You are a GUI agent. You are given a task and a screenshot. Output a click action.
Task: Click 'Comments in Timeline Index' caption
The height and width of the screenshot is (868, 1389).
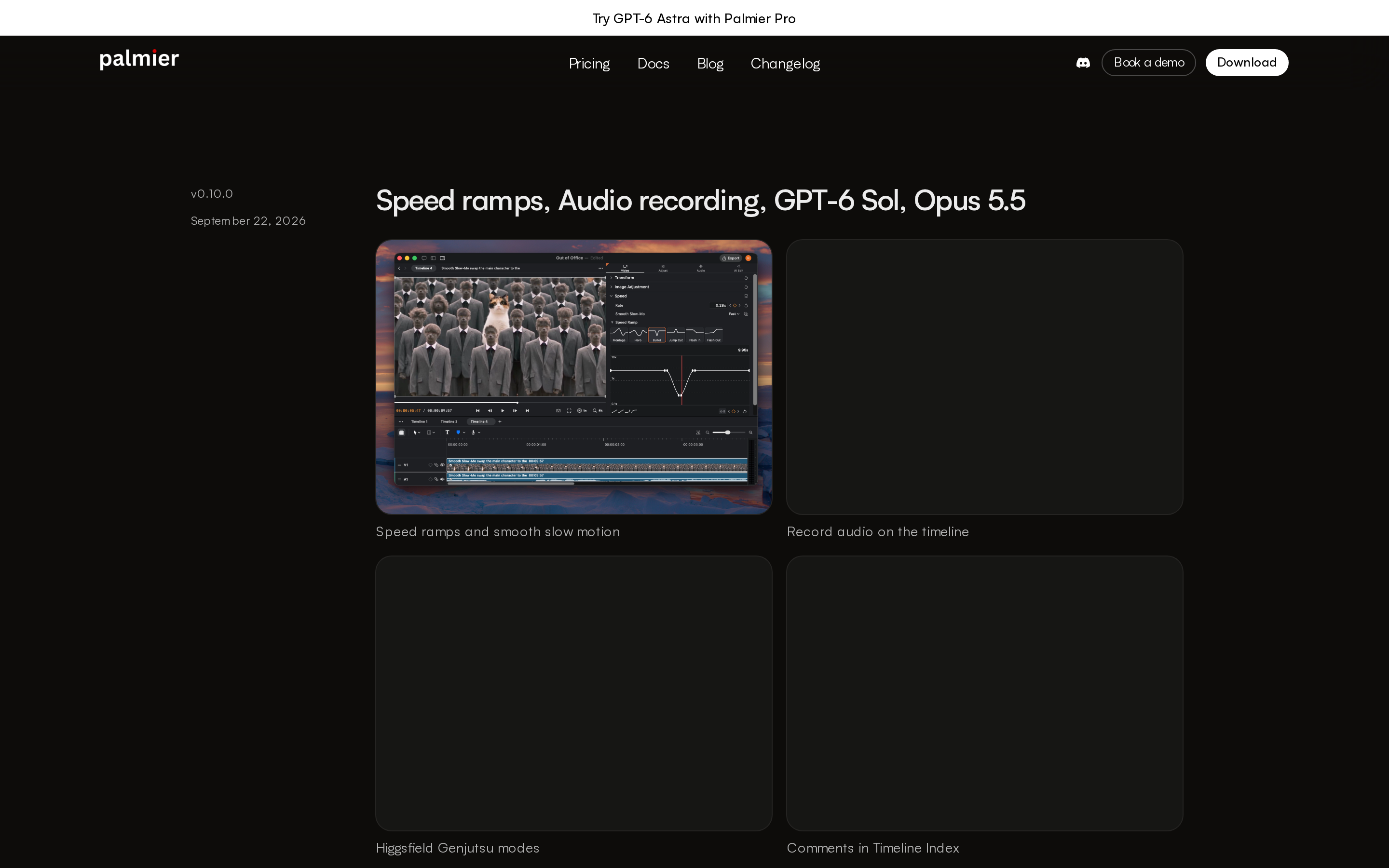(x=873, y=848)
